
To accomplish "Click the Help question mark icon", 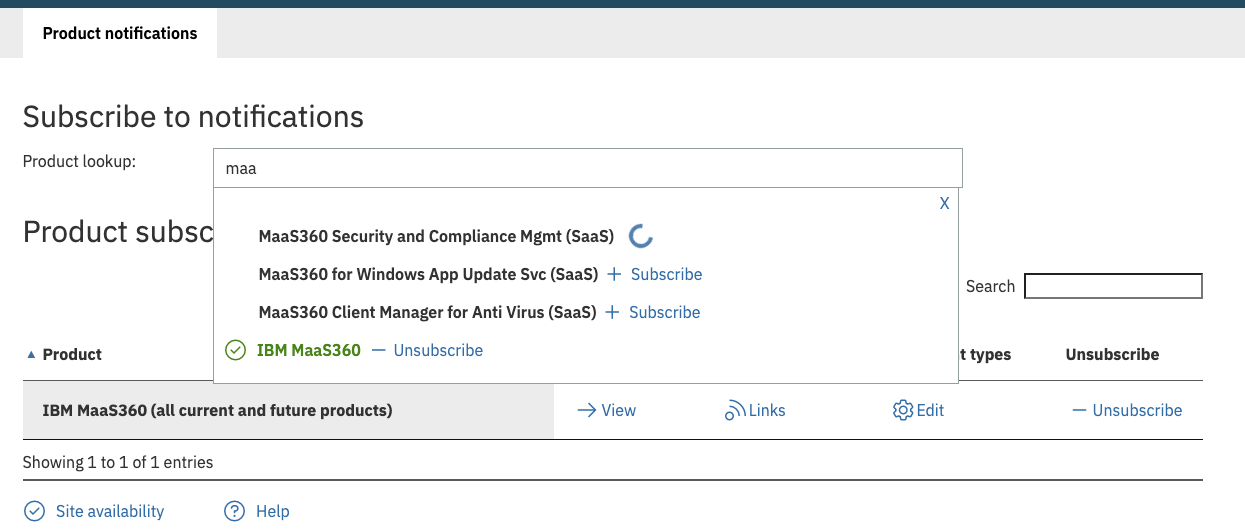I will [x=234, y=511].
